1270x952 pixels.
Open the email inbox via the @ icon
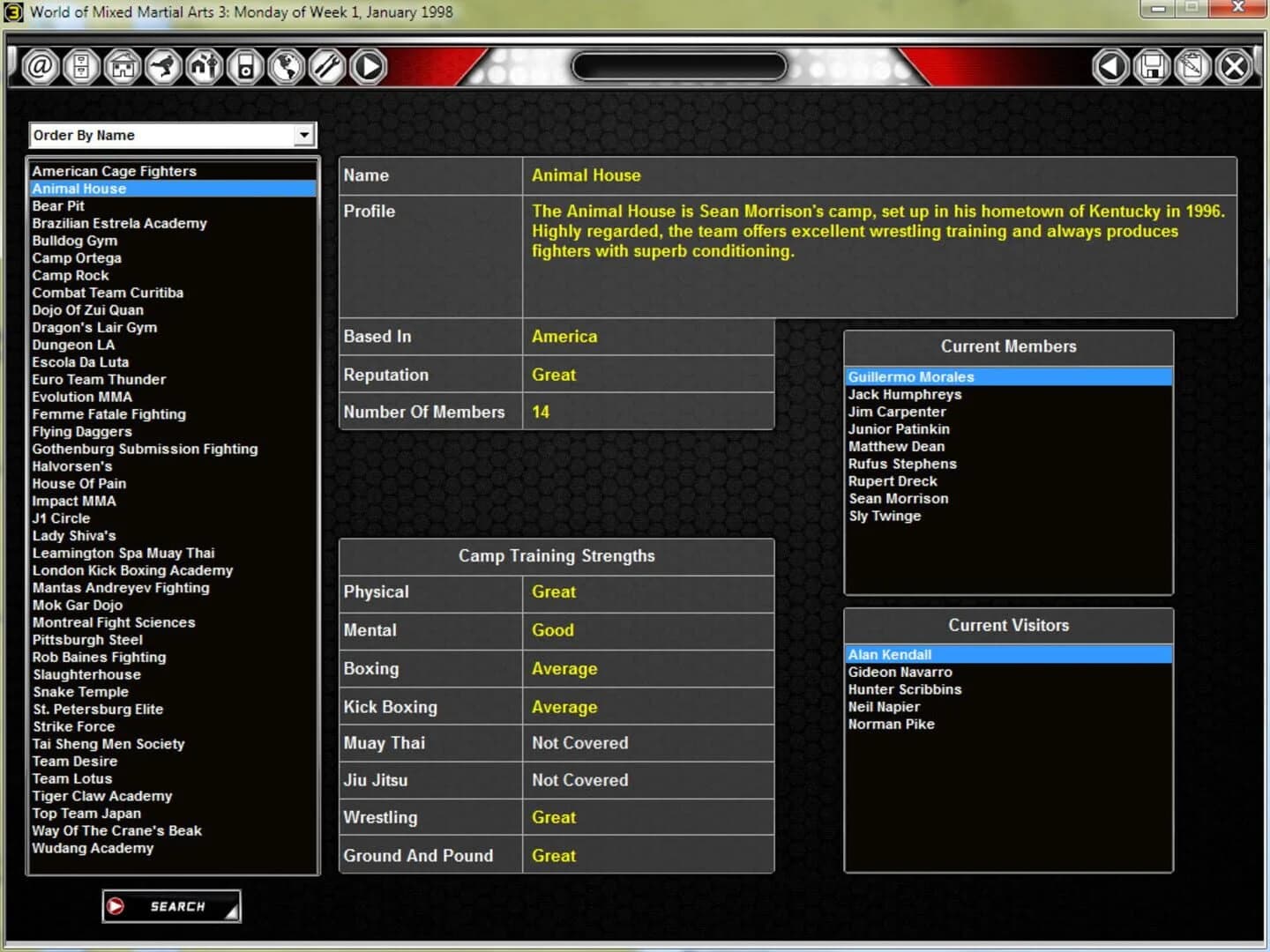pyautogui.click(x=41, y=66)
